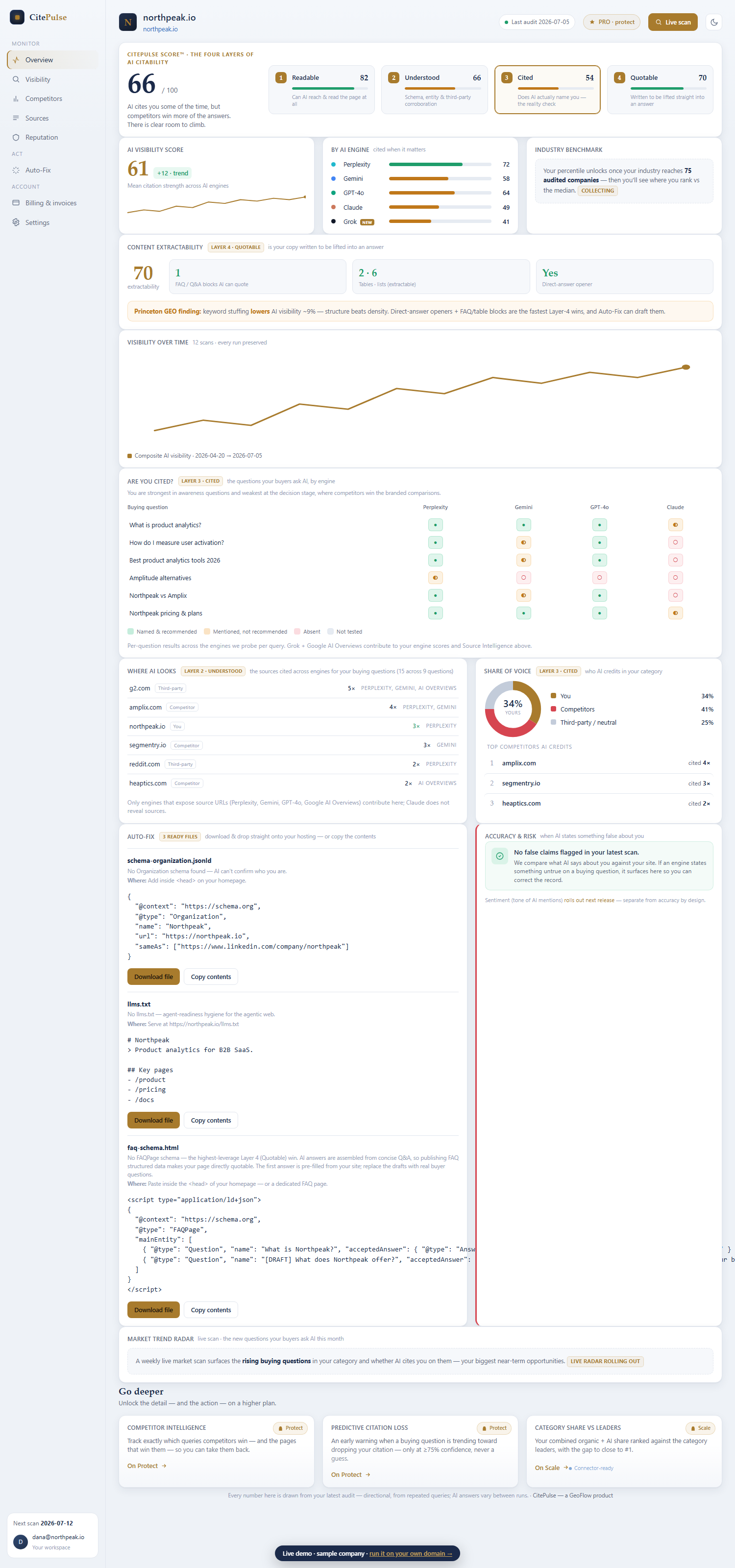Image resolution: width=735 pixels, height=1568 pixels.
Task: Open Competitors sidebar item
Action: 52,98
